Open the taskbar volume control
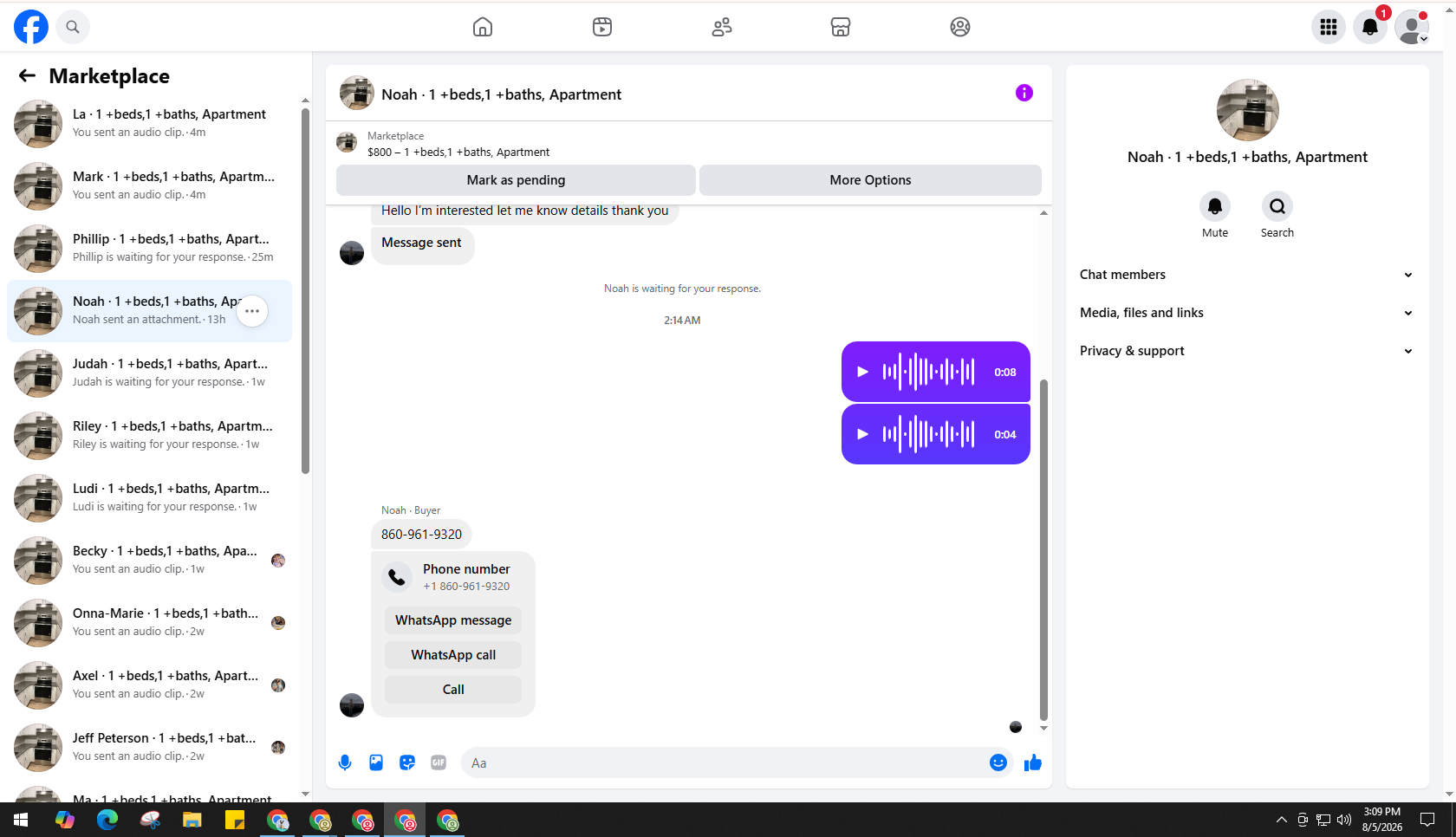Image resolution: width=1456 pixels, height=837 pixels. tap(1344, 820)
